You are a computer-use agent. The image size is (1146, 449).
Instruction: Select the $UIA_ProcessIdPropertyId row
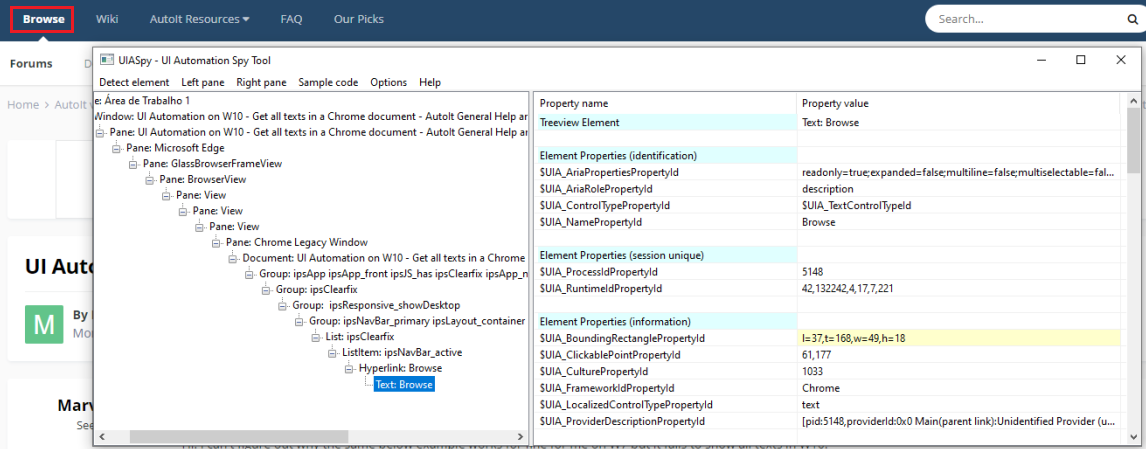click(827, 272)
